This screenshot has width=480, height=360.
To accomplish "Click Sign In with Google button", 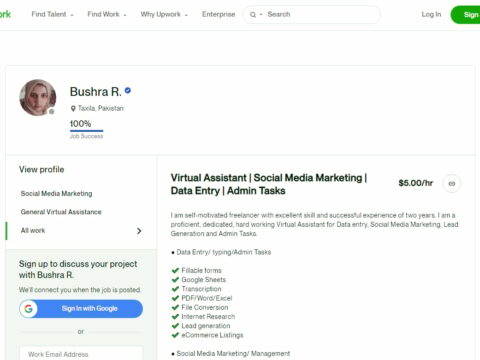I will (81, 309).
